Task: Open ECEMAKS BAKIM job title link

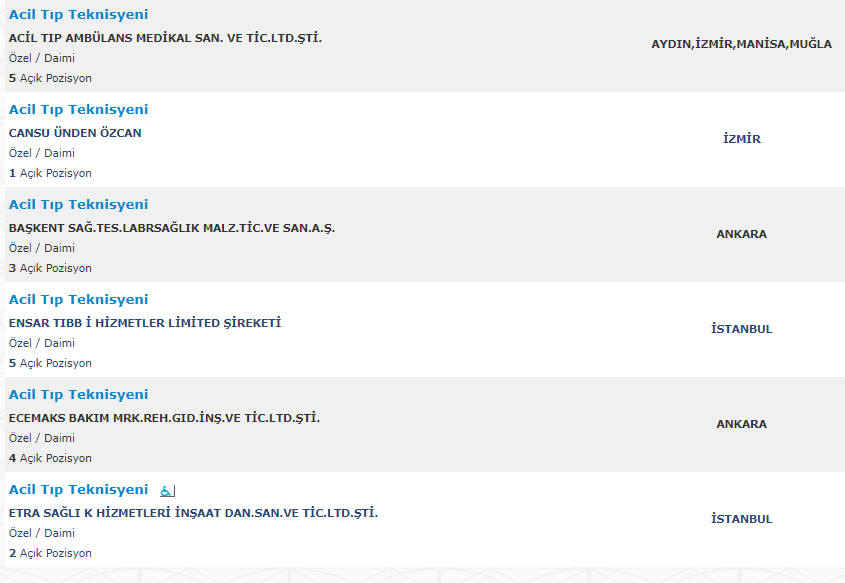Action: (x=78, y=394)
